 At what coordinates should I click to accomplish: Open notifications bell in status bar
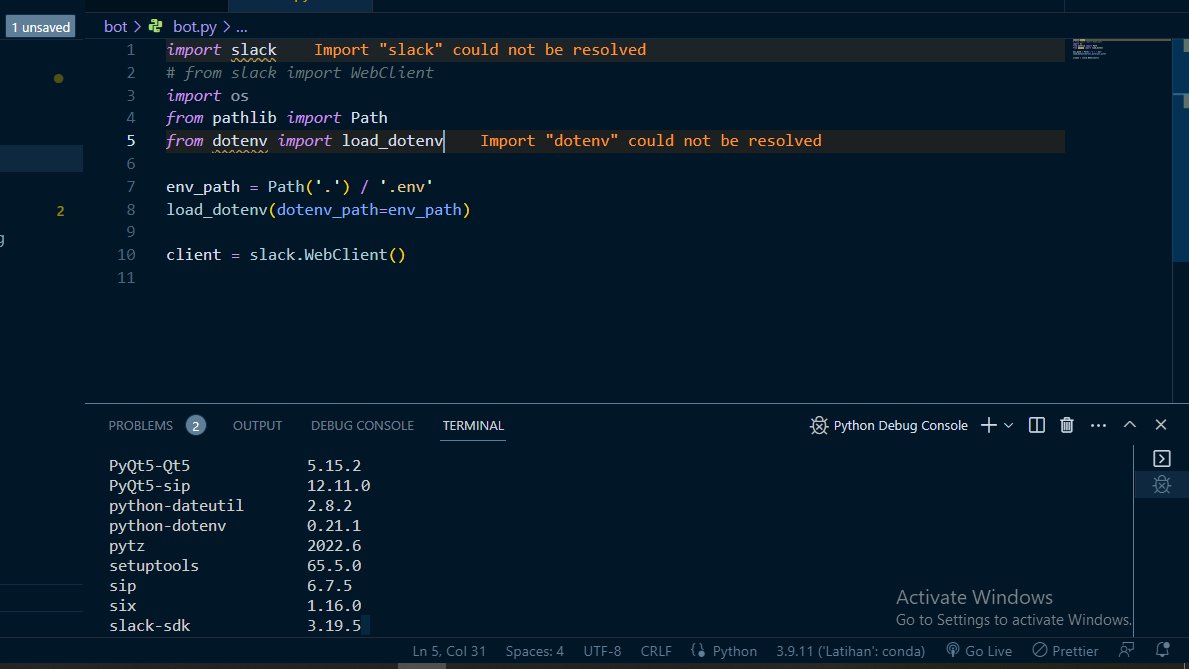point(1162,650)
